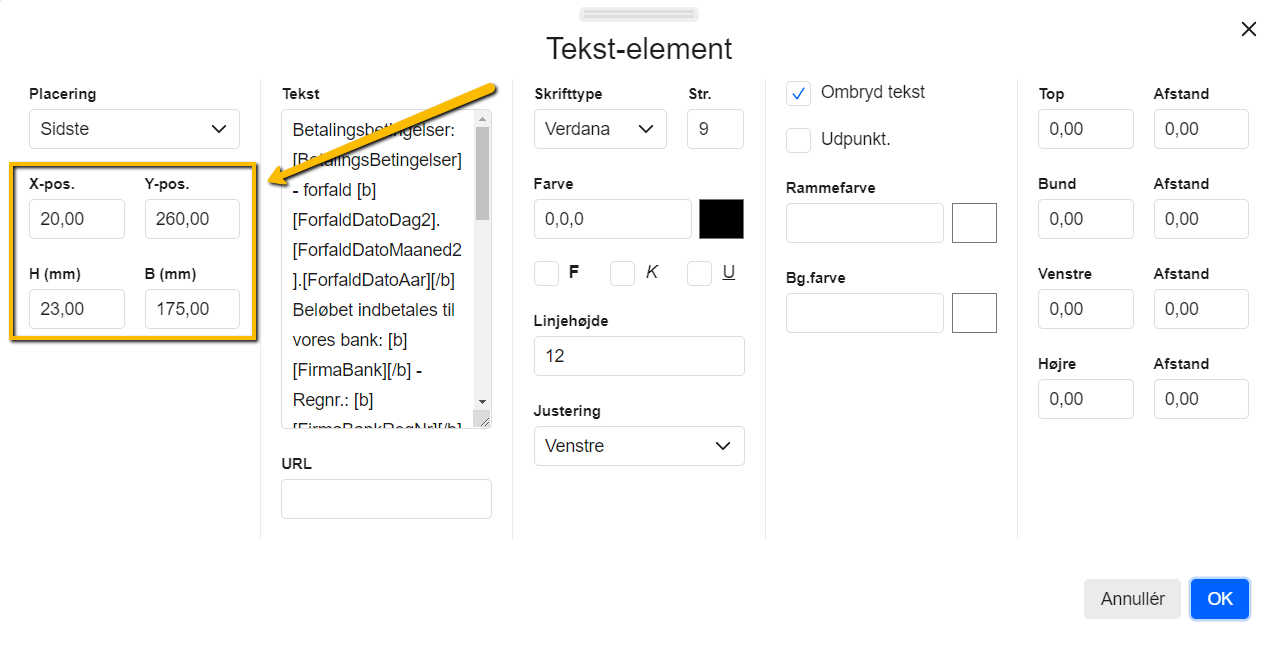1277x647 pixels.
Task: Open the Rammefarve color swatch
Action: click(974, 222)
